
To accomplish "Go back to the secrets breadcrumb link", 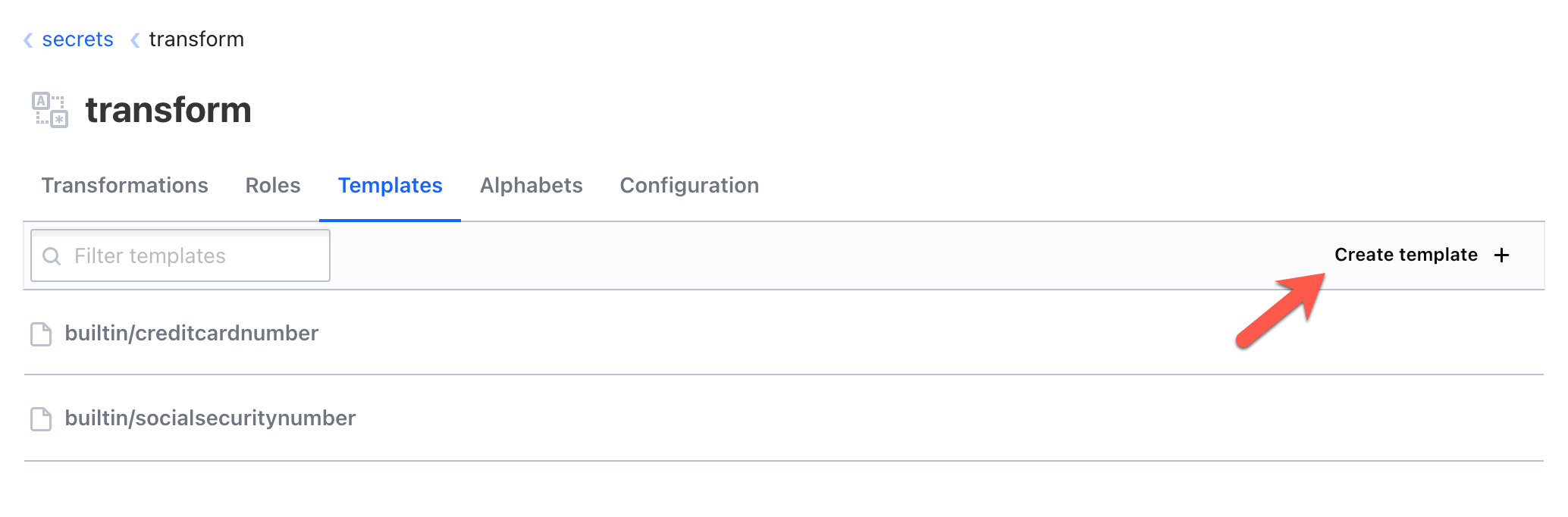I will coord(77,39).
